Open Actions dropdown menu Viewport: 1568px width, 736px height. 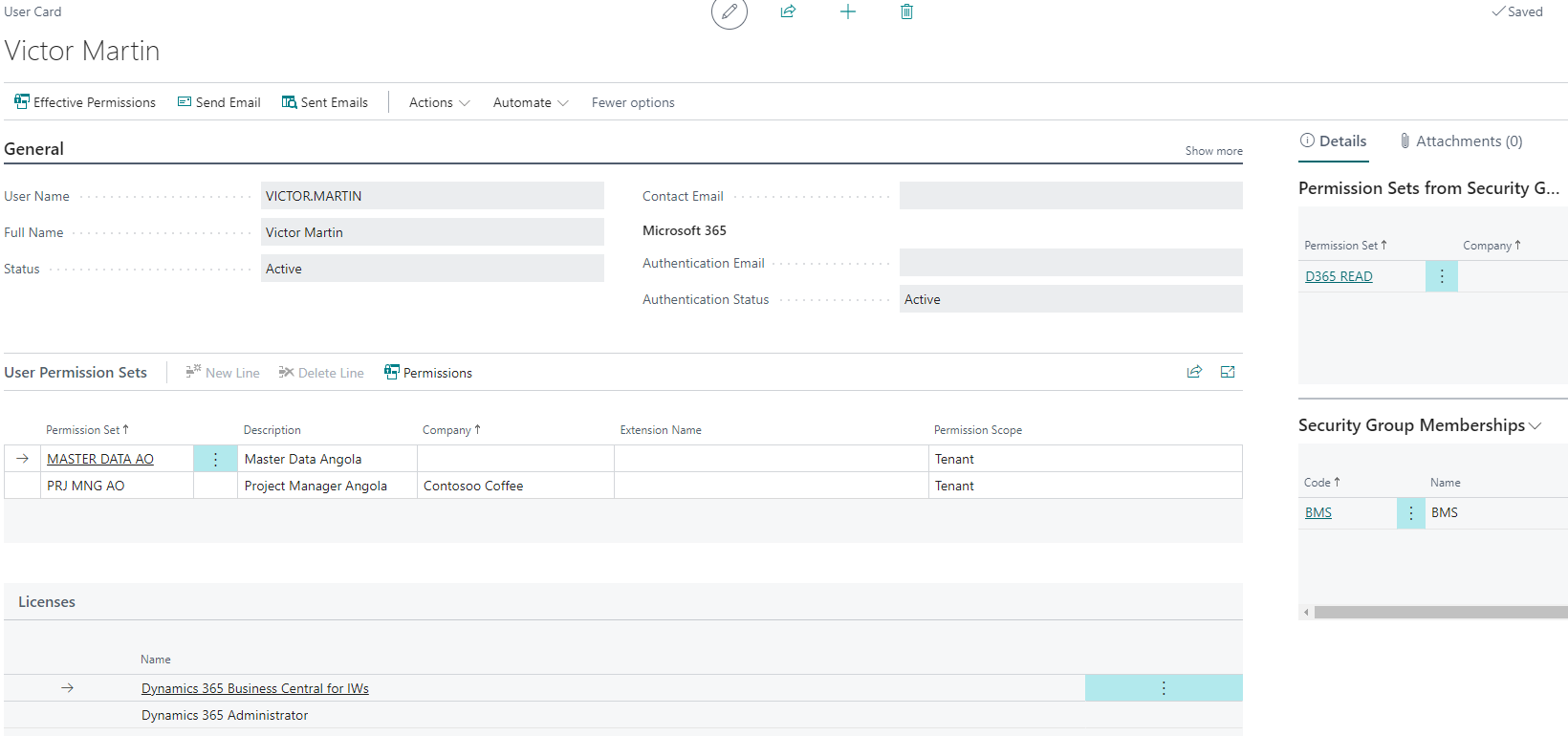(439, 102)
